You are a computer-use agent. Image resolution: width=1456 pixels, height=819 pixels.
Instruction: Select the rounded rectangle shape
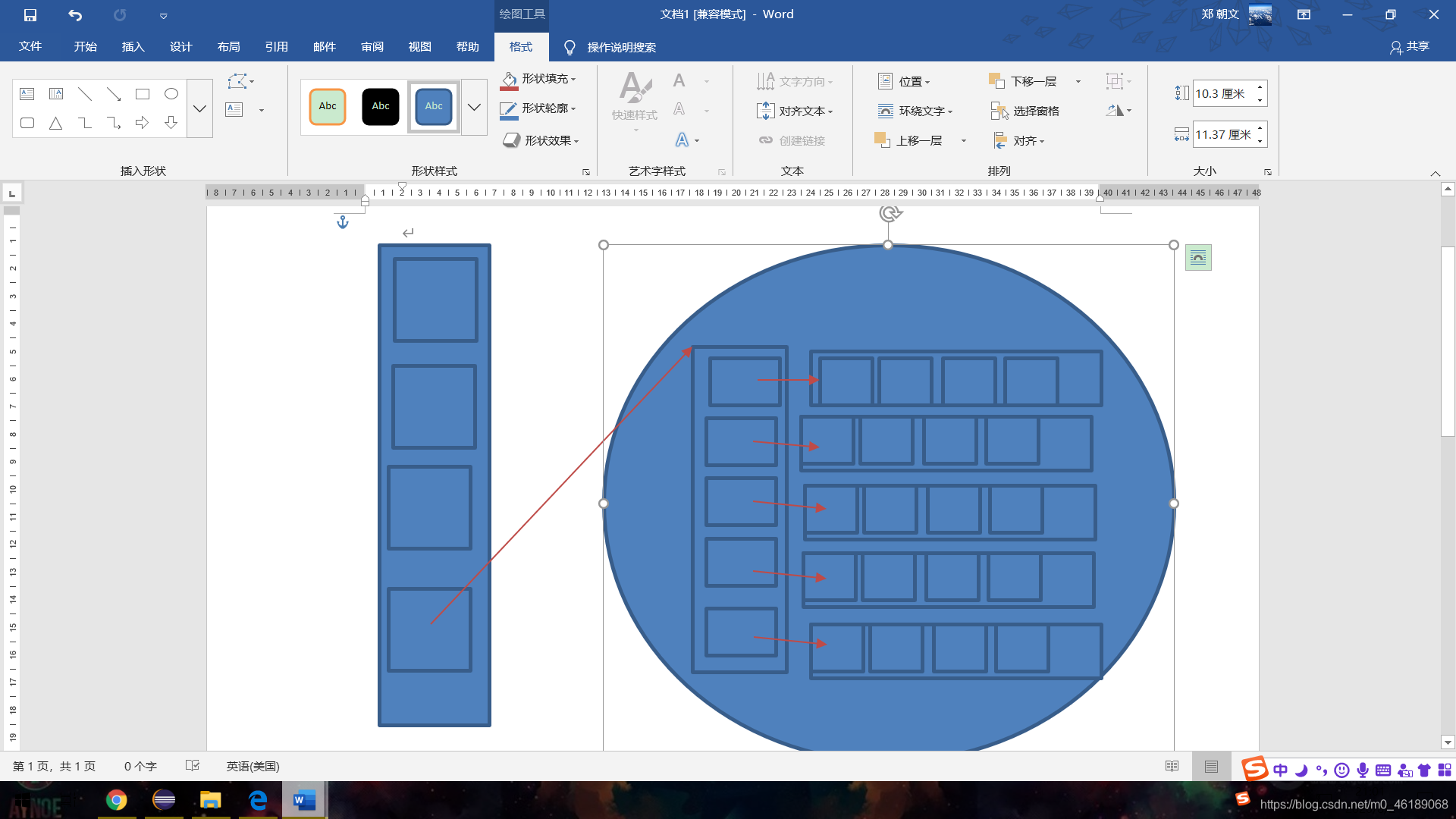point(27,123)
